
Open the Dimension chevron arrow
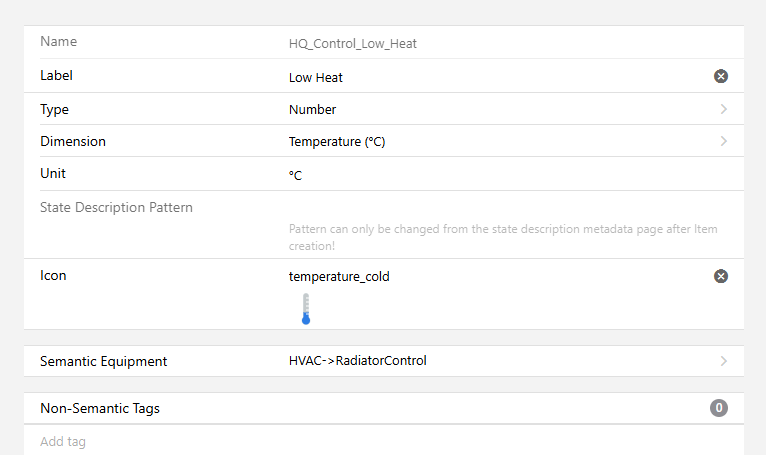point(723,141)
